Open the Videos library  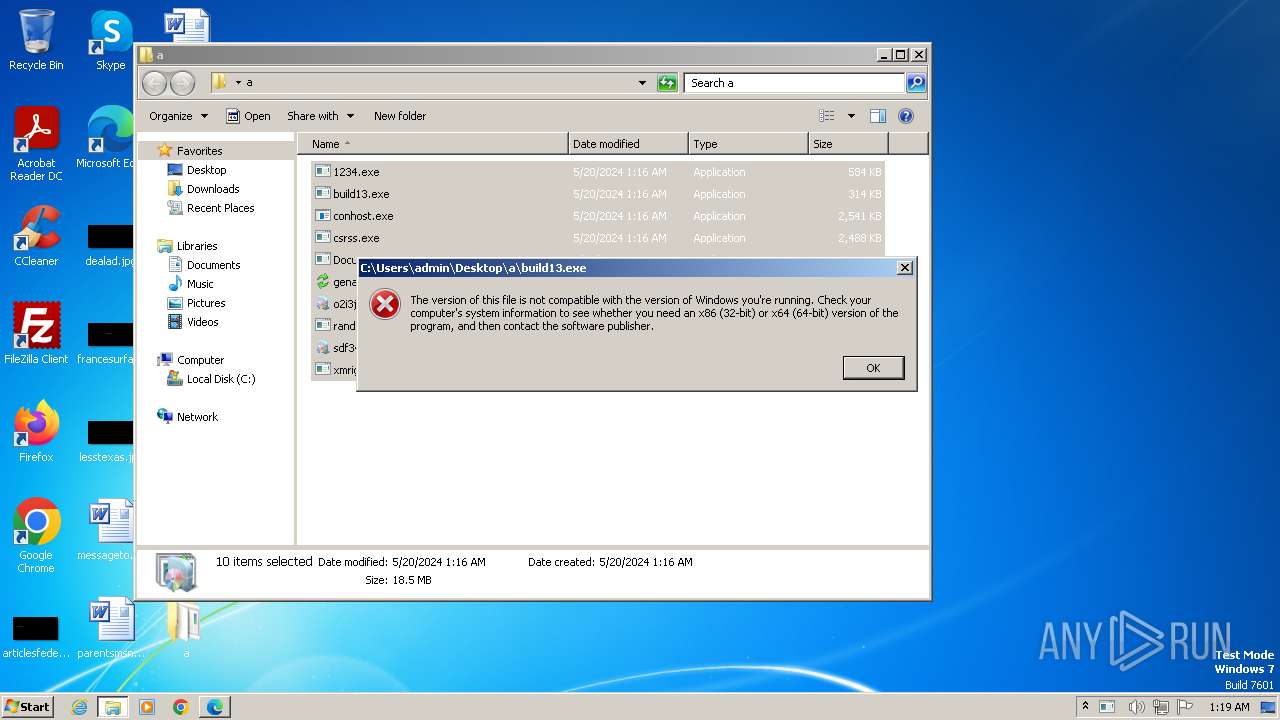point(202,322)
